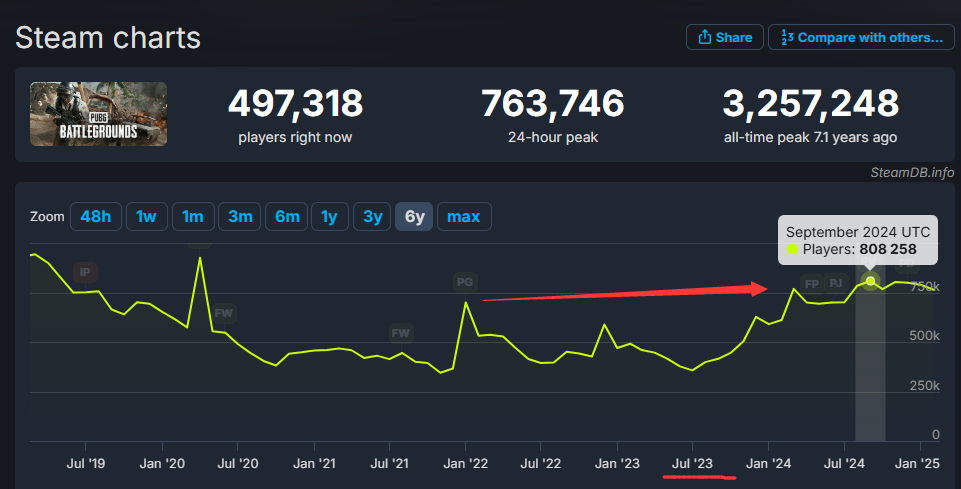Click the 763,746 24-hour peak figure
Image resolution: width=961 pixels, height=489 pixels.
[x=553, y=103]
